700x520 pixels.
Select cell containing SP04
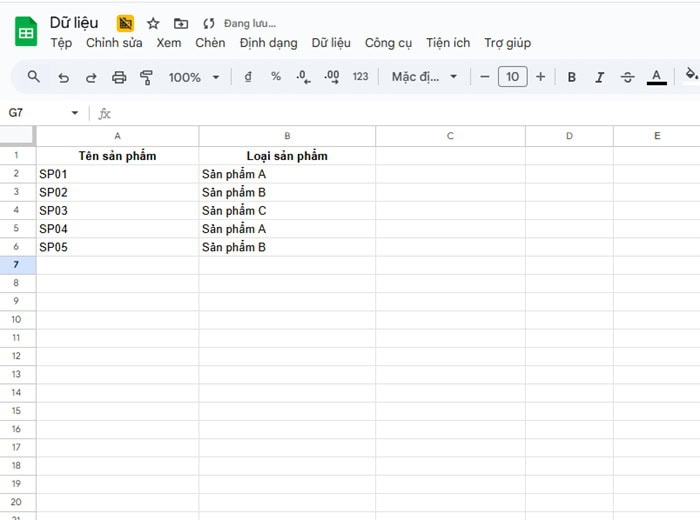[117, 229]
